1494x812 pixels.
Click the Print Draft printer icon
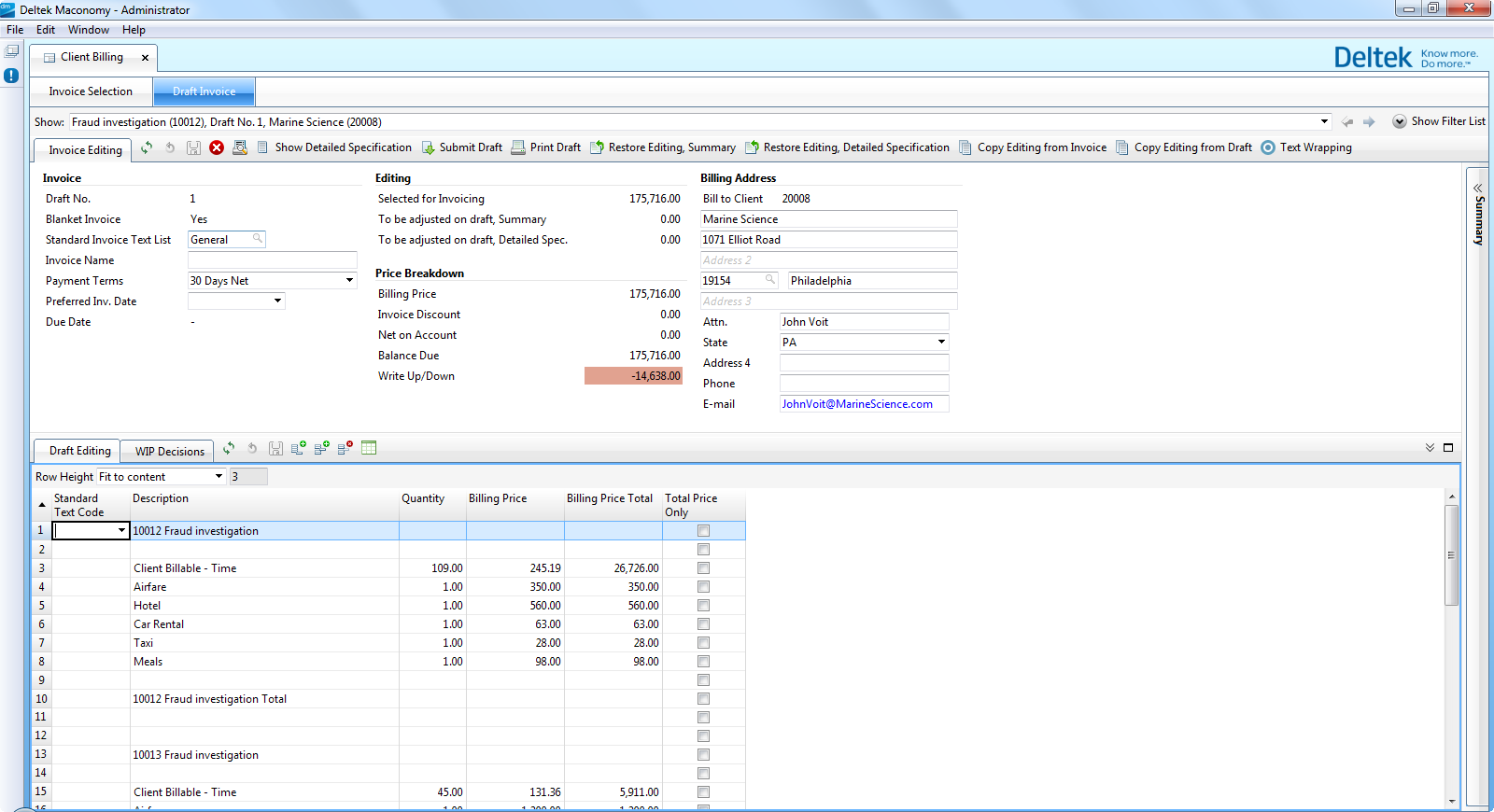tap(518, 147)
